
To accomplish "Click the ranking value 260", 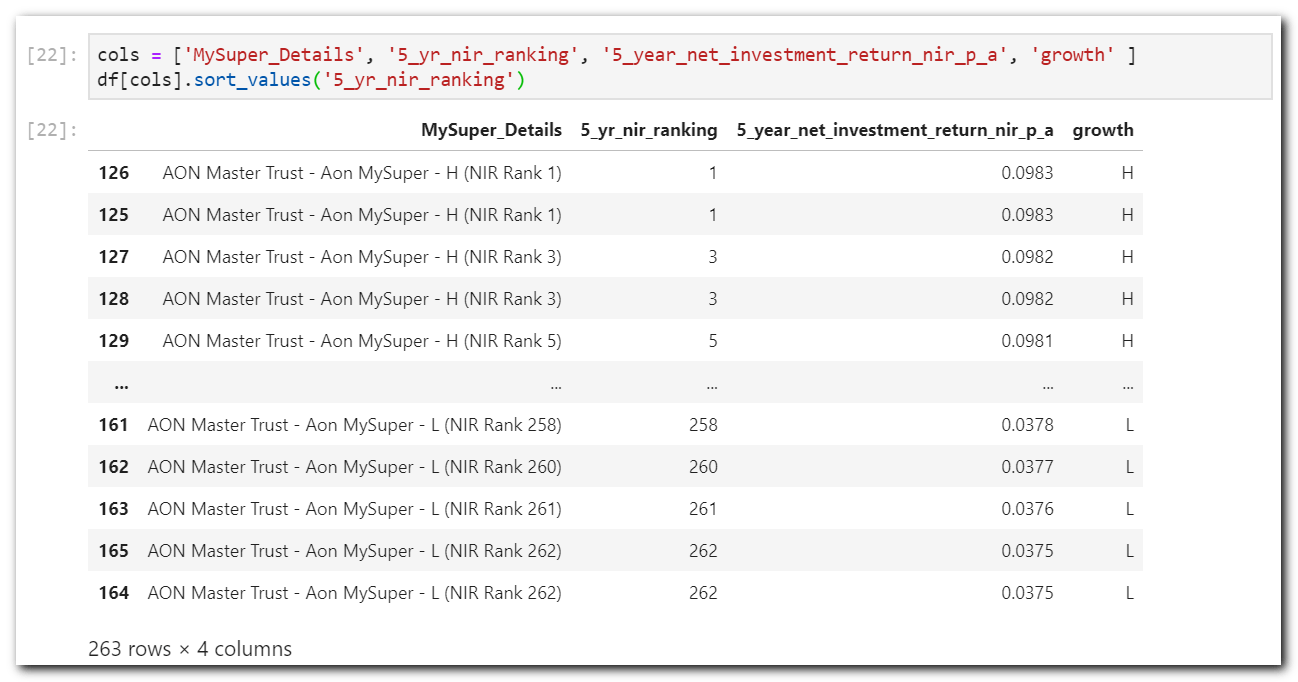I will point(702,467).
